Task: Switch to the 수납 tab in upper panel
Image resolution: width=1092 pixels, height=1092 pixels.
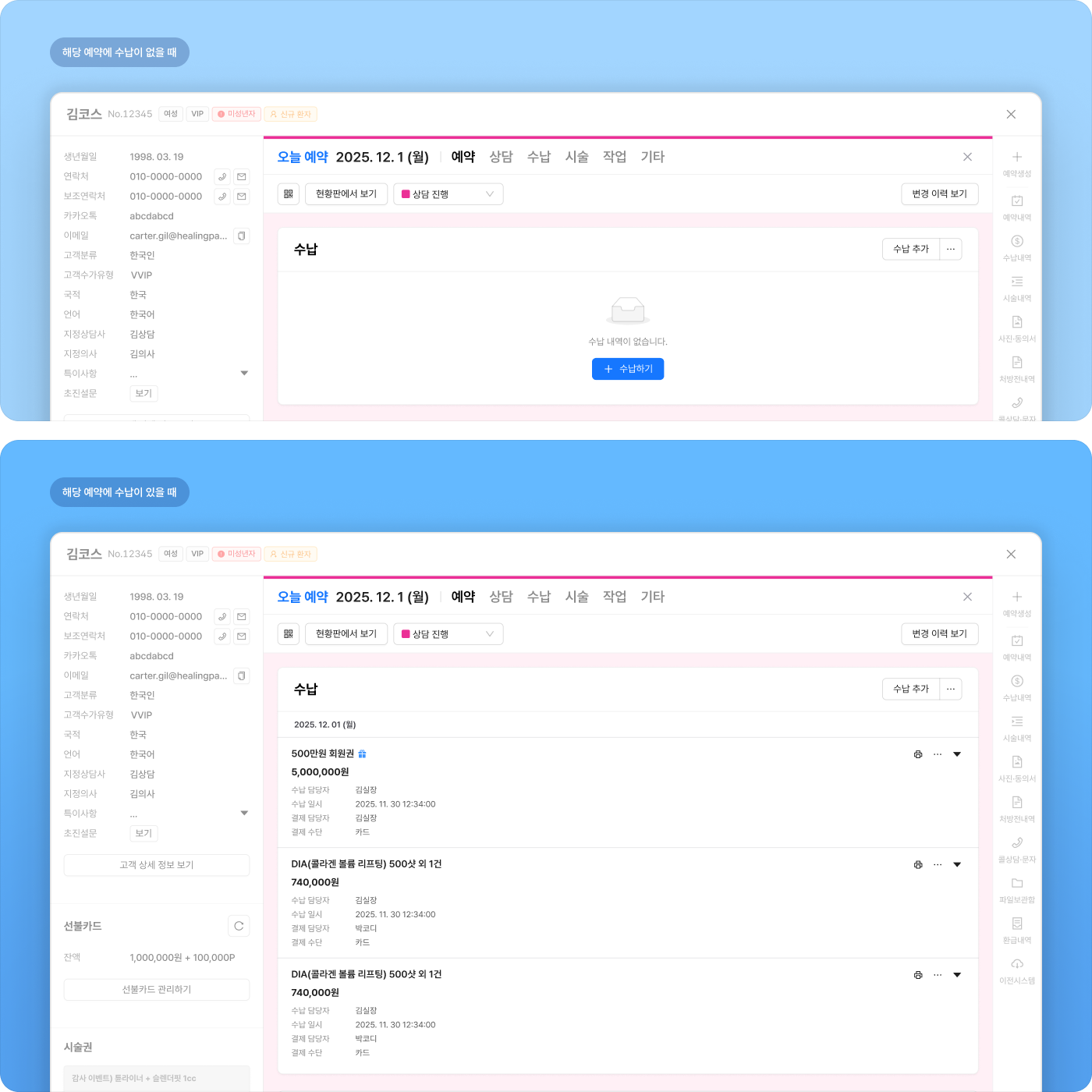Action: pos(539,157)
